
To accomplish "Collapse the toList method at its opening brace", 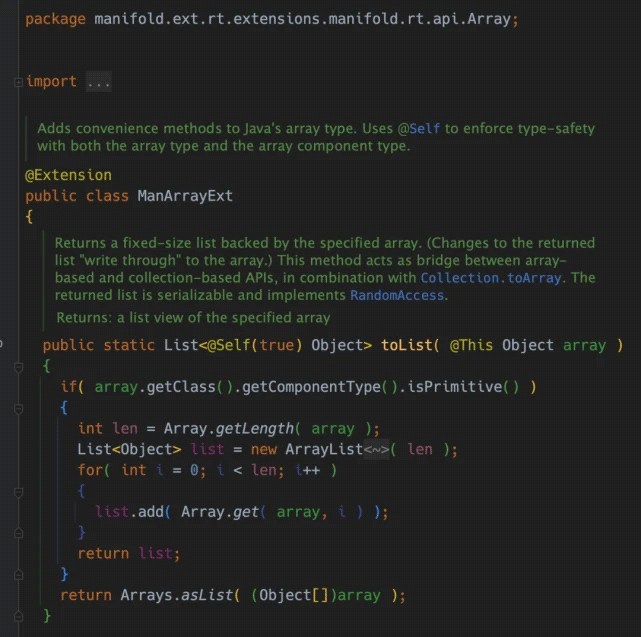I will pyautogui.click(x=18, y=367).
